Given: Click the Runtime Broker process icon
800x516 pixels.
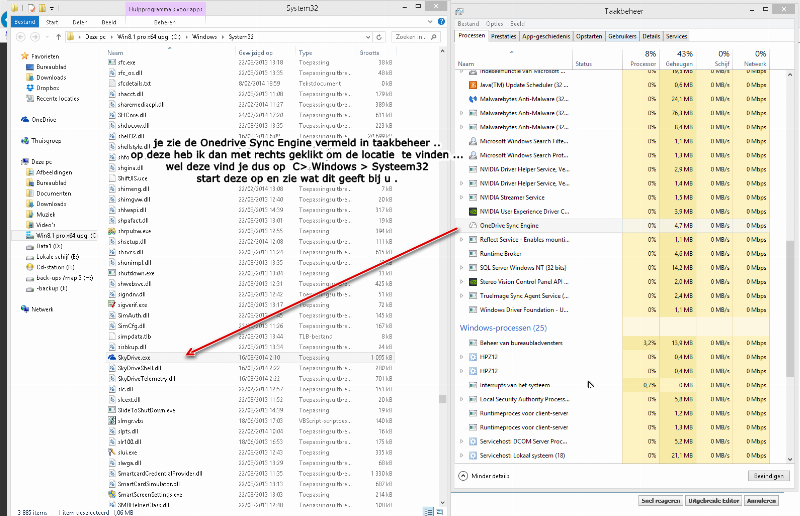Looking at the screenshot, I should point(473,253).
